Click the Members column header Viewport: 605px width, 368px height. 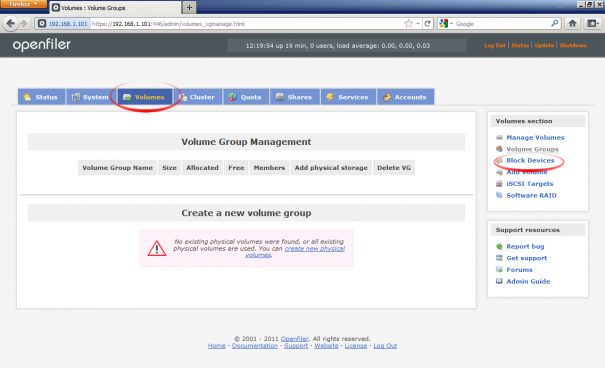click(269, 168)
